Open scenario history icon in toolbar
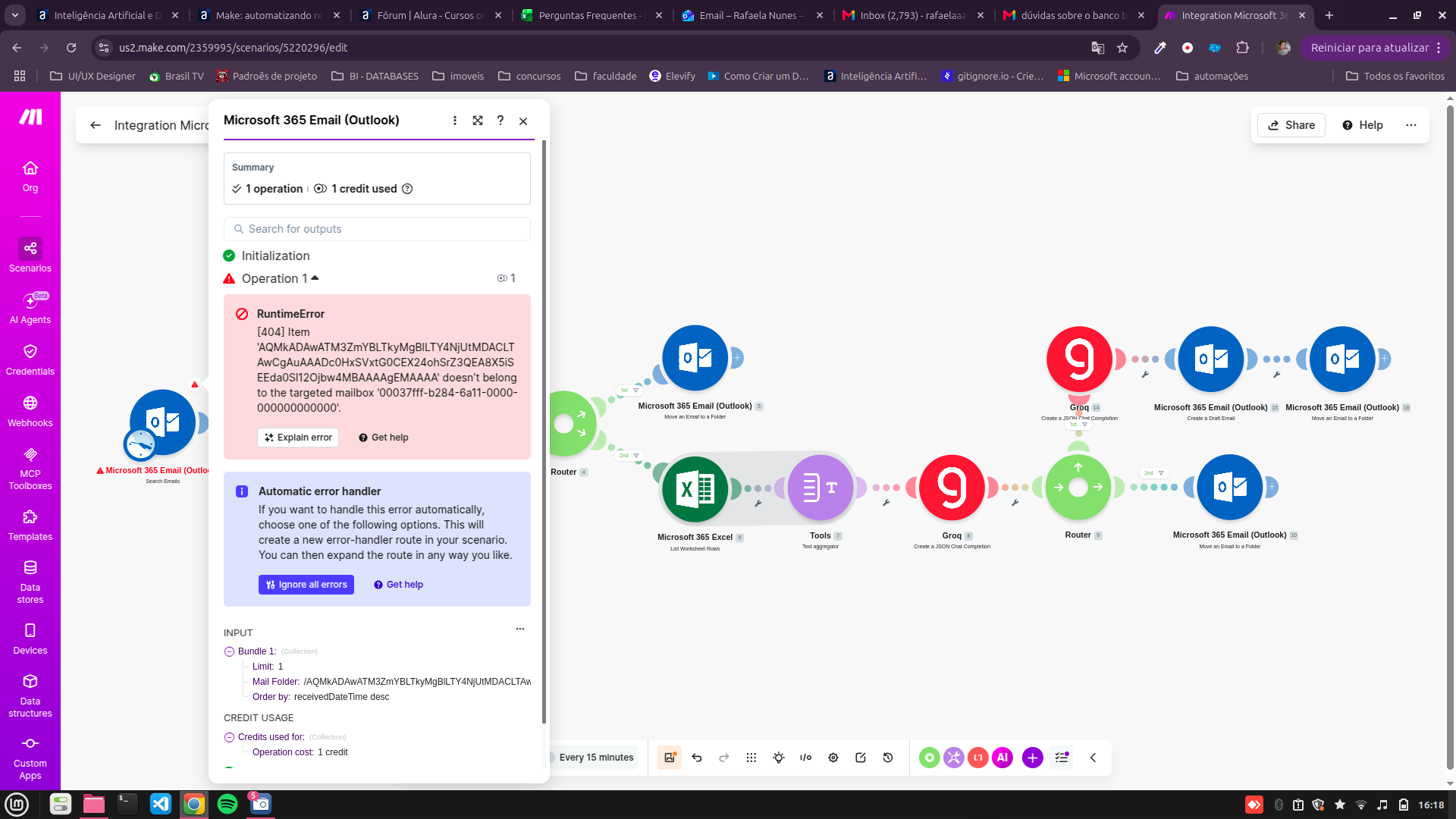 coord(888,758)
